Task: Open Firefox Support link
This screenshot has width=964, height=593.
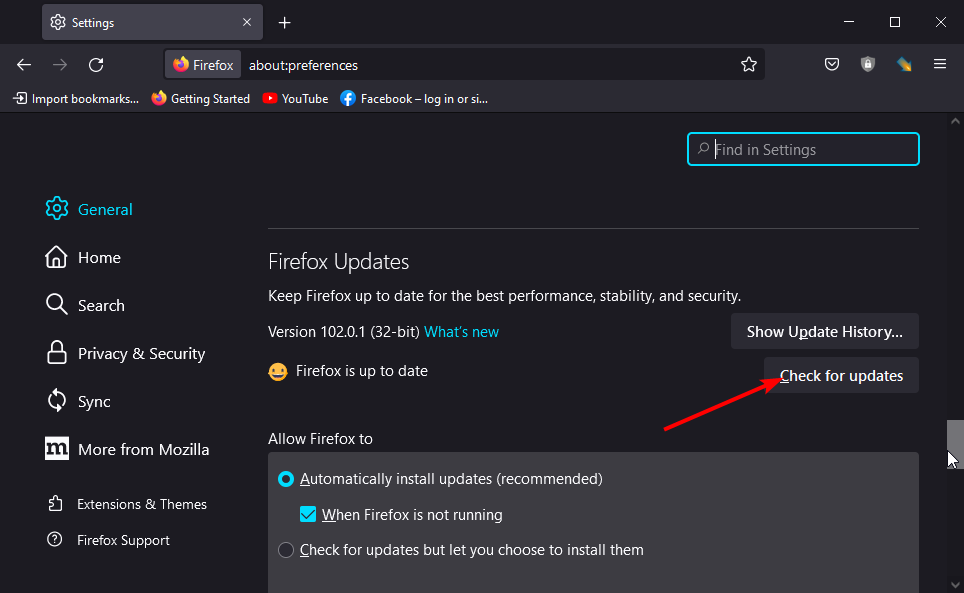Action: click(x=108, y=540)
